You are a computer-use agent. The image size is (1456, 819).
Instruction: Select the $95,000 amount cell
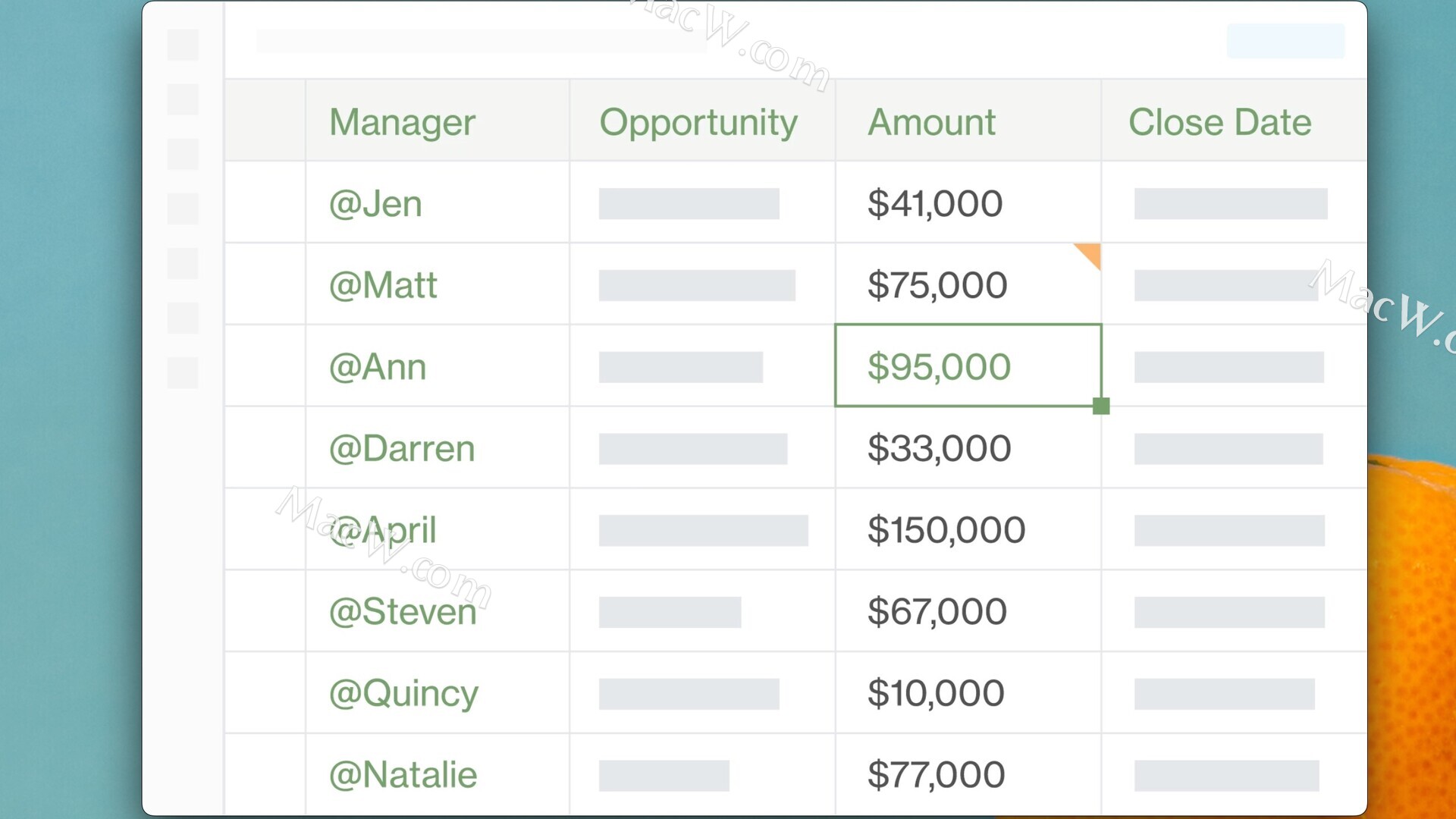(x=968, y=366)
